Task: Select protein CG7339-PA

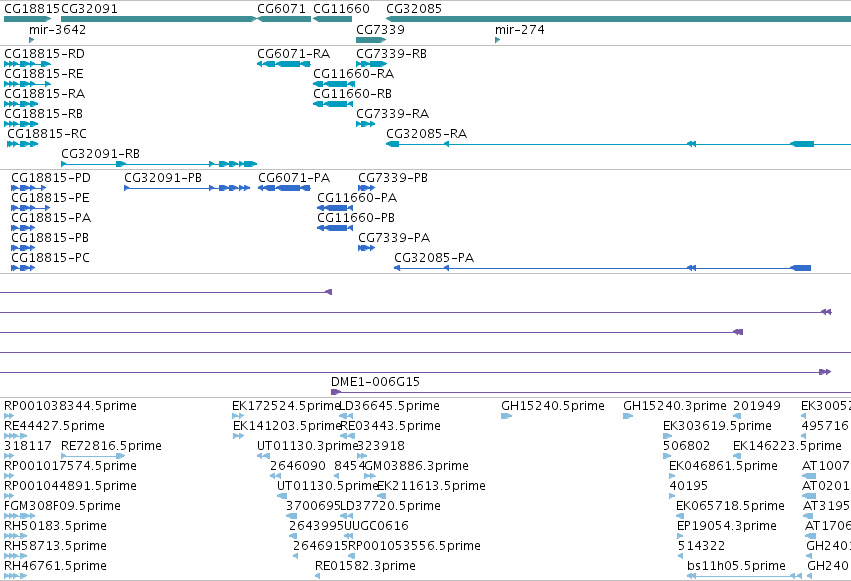Action: [394, 238]
